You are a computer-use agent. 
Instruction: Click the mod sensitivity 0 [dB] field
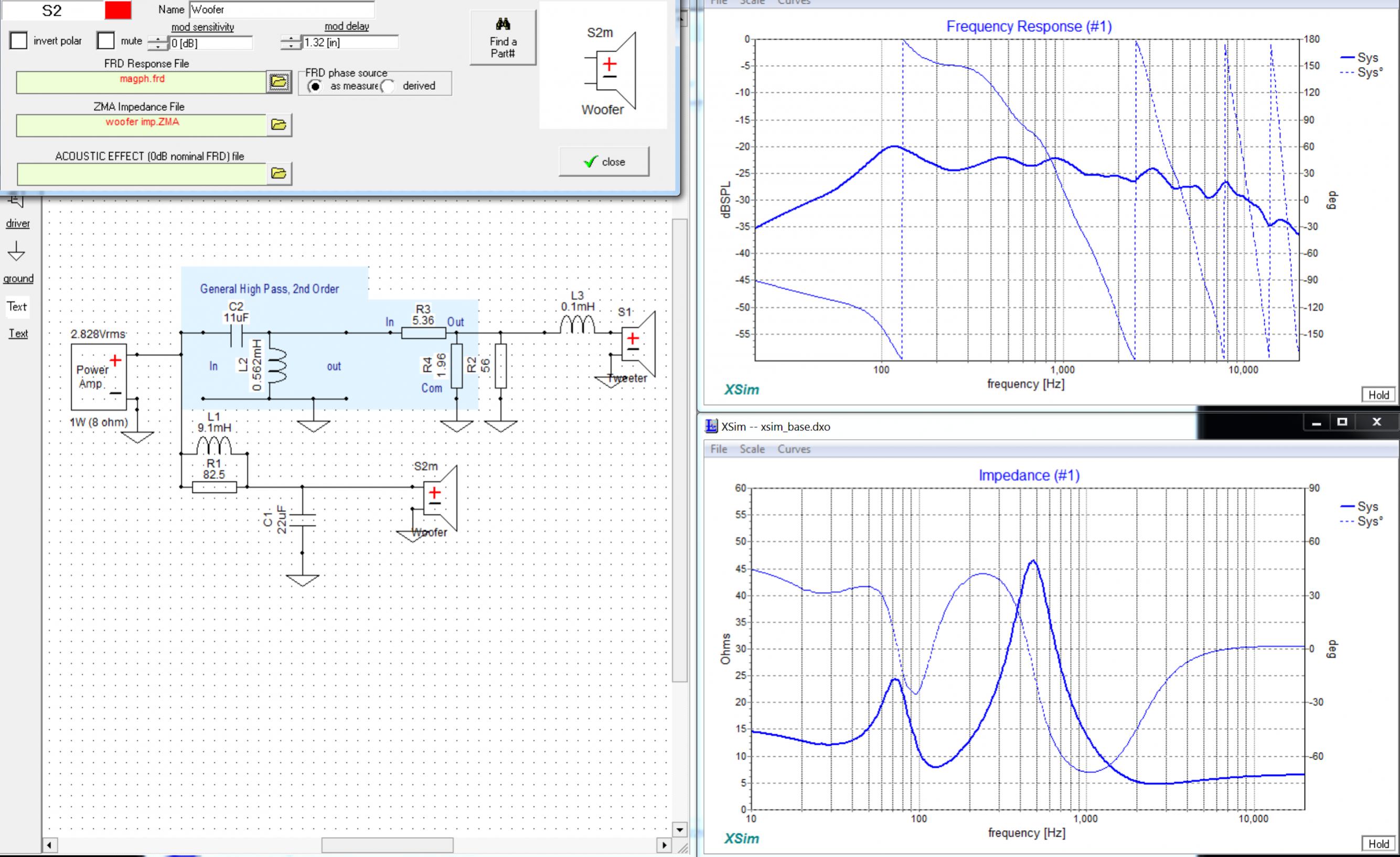tap(211, 43)
